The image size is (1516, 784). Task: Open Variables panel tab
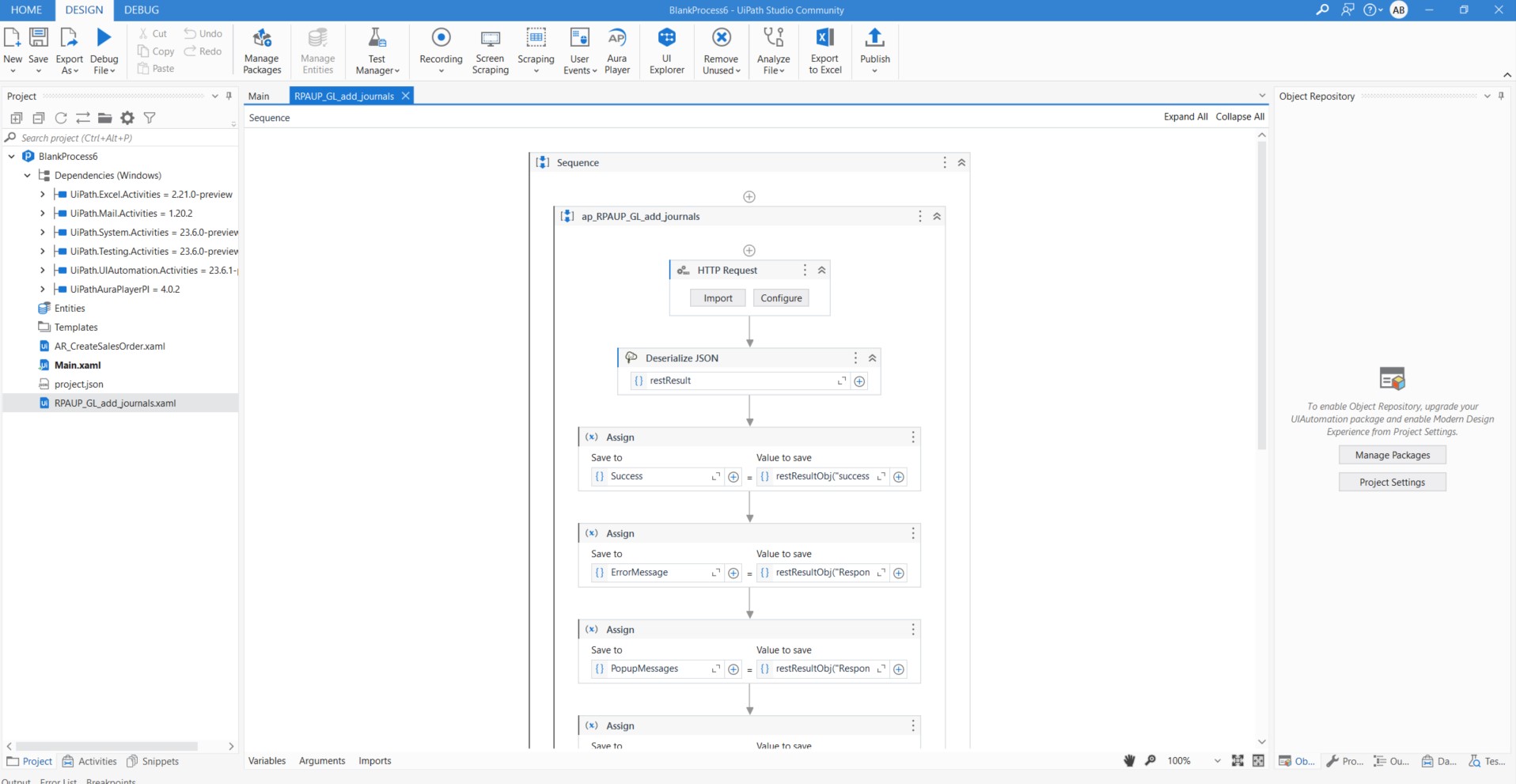click(x=267, y=761)
